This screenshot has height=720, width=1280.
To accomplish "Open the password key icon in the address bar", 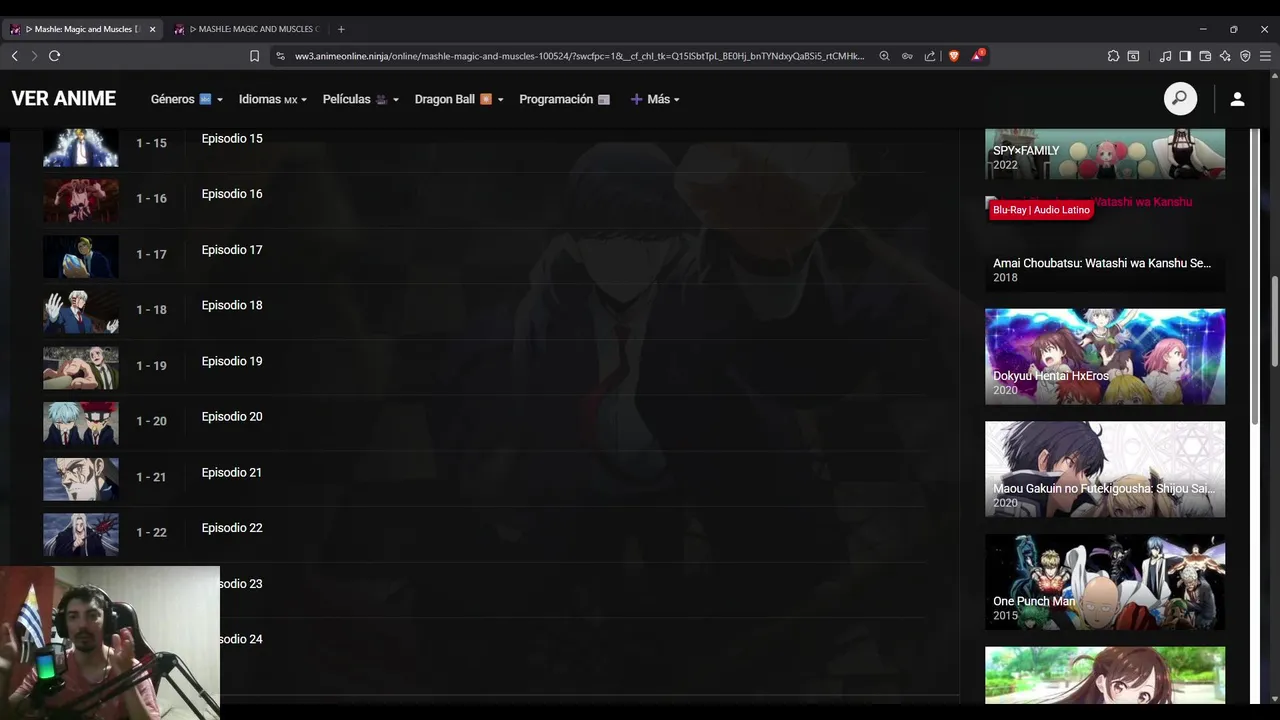I will (x=907, y=56).
